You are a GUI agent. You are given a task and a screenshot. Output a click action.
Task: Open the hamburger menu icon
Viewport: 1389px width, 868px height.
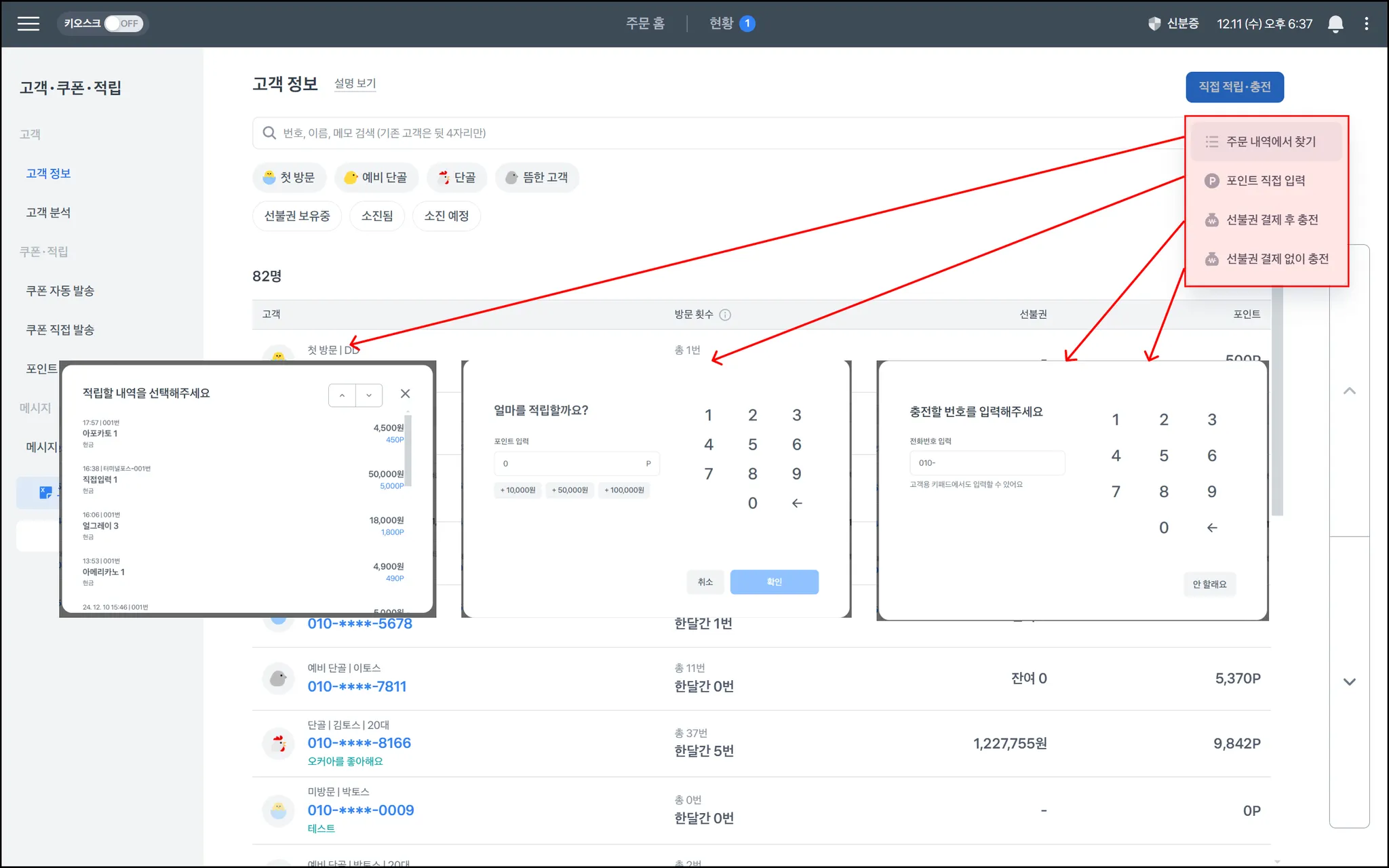coord(28,24)
